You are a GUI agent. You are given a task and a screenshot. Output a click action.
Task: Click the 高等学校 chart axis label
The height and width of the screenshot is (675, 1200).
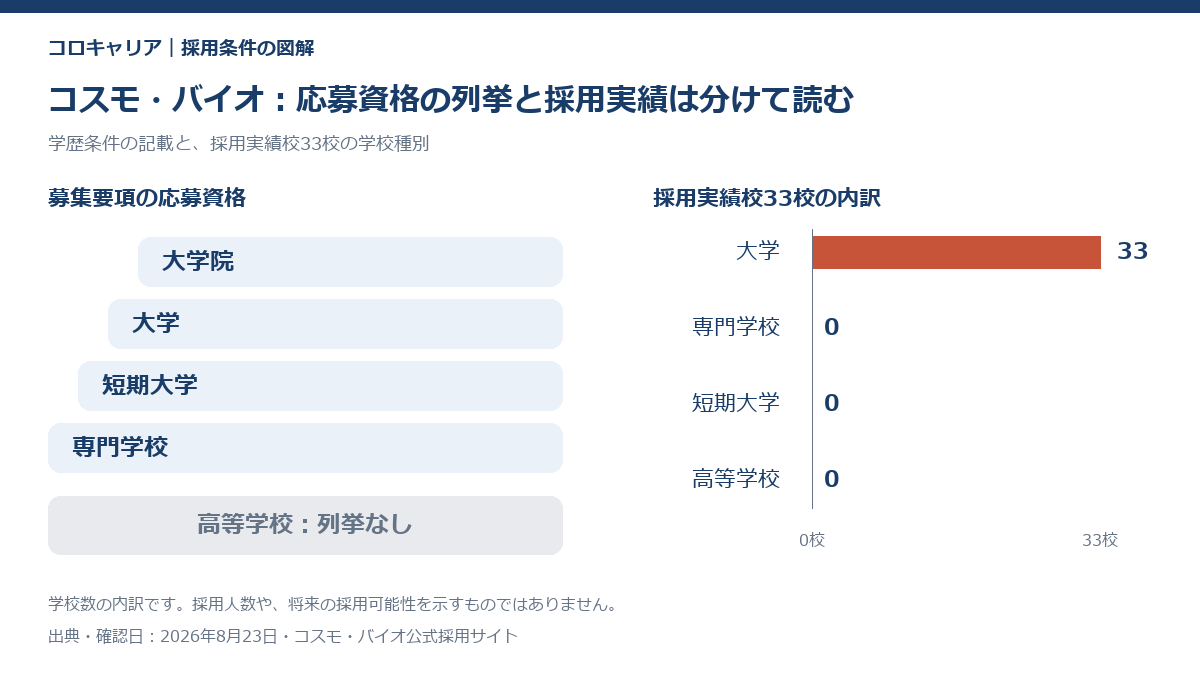click(736, 479)
